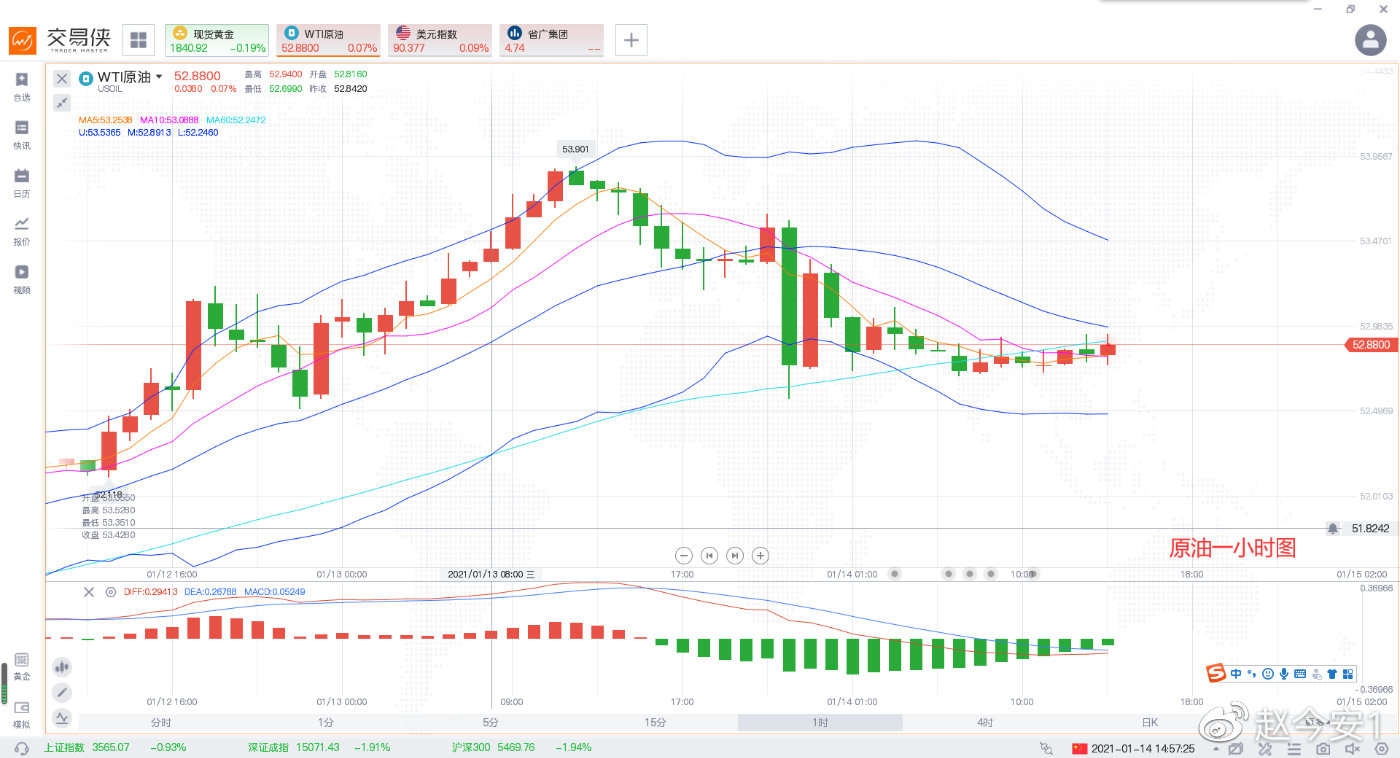Select the 分时 timeframe

(x=161, y=722)
